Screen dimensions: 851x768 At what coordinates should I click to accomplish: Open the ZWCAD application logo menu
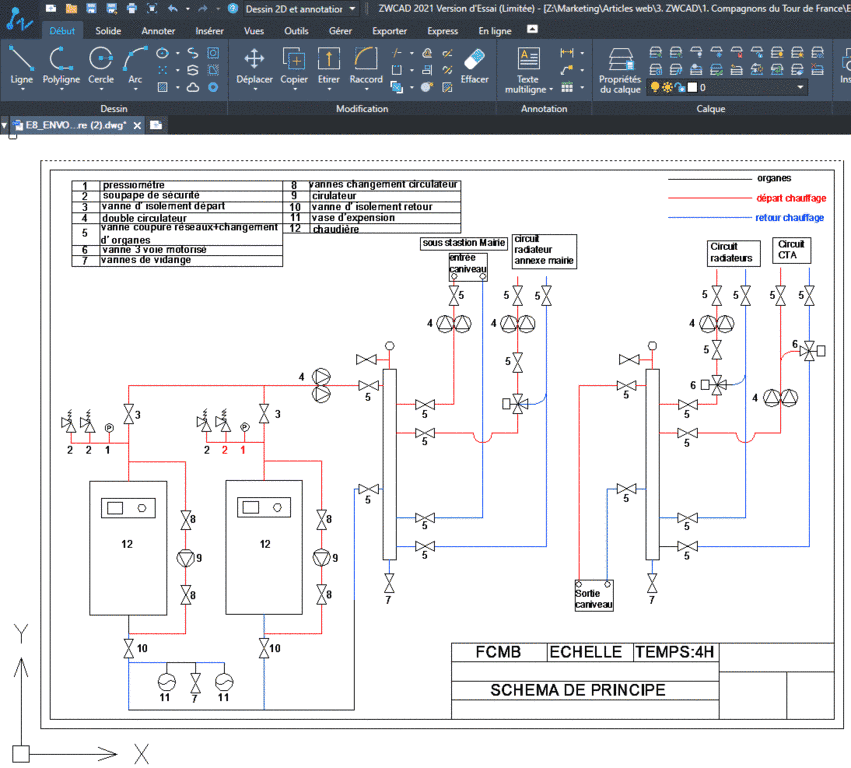(x=18, y=19)
